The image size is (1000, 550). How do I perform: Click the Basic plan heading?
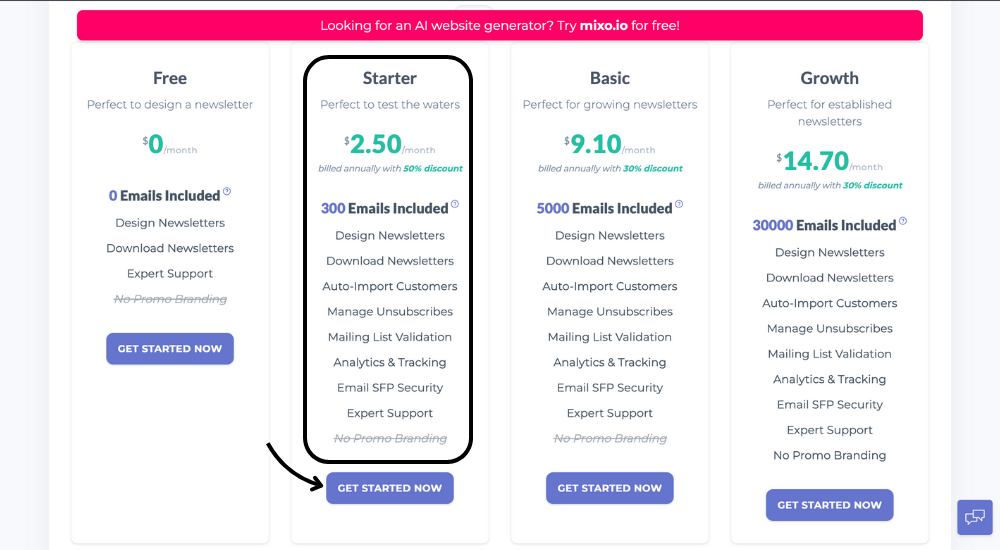click(610, 78)
